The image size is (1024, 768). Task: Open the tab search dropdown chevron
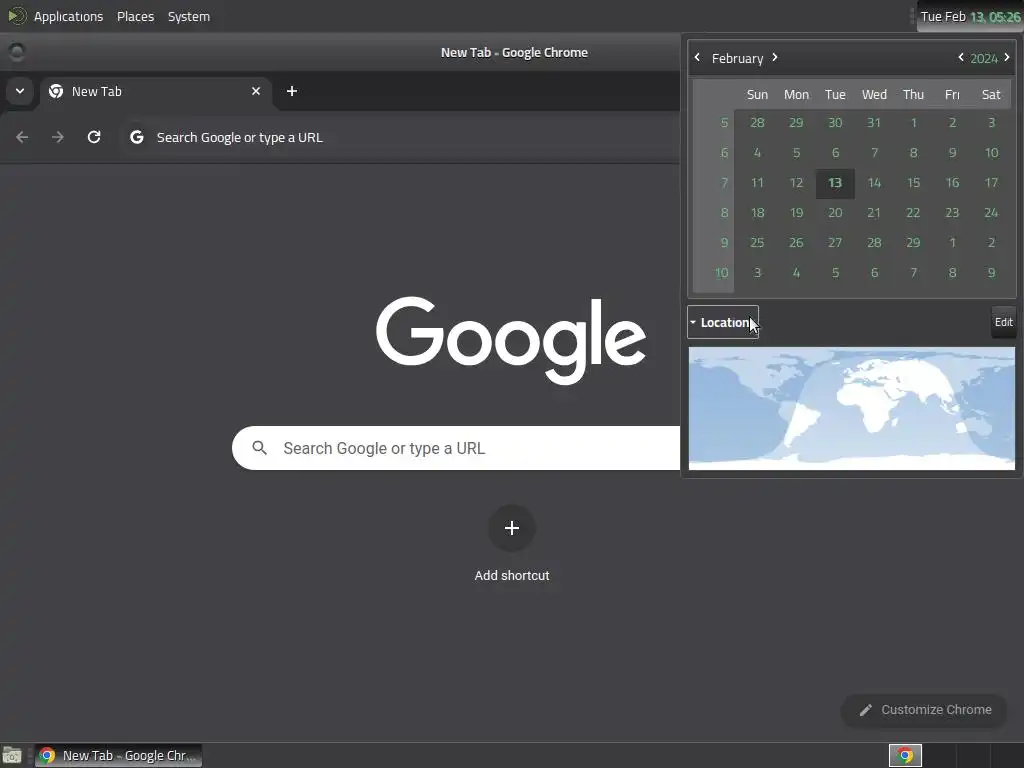pos(20,91)
